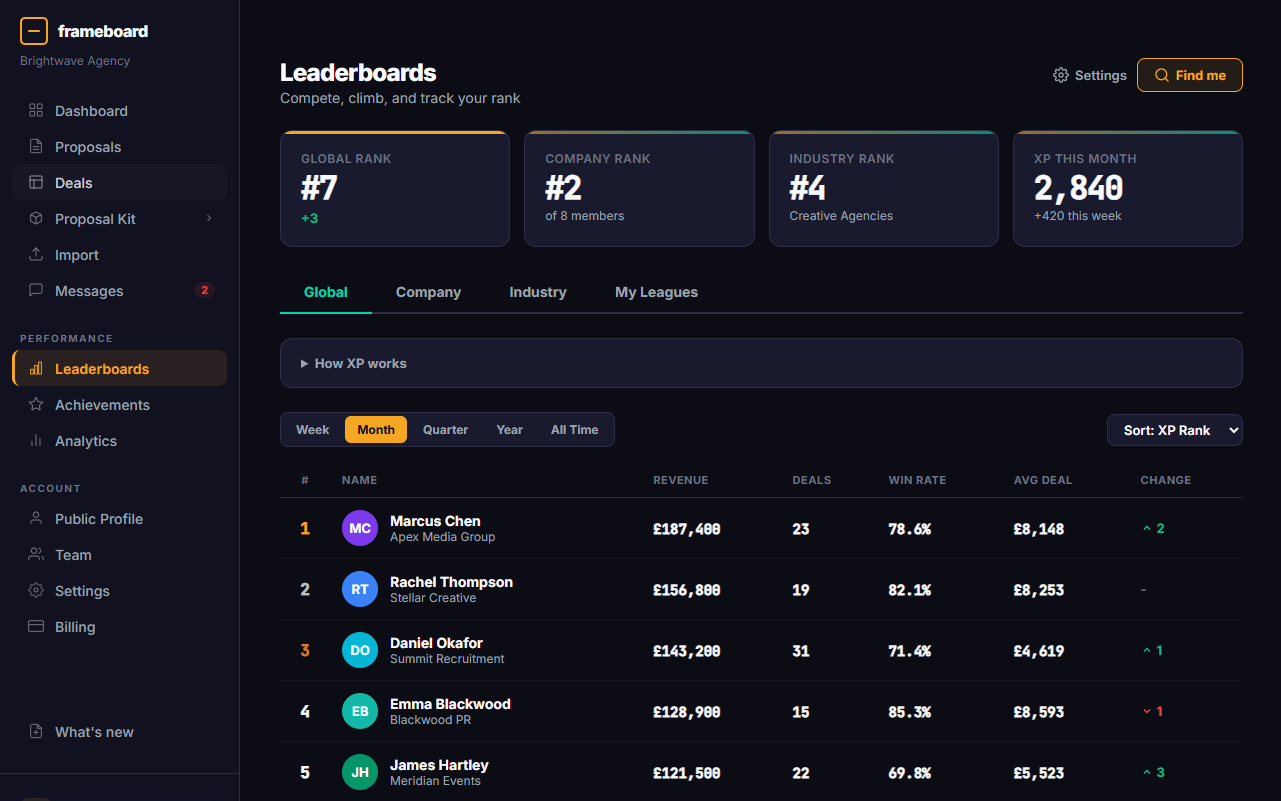Click Daniel Okafor's DO avatar

click(360, 650)
